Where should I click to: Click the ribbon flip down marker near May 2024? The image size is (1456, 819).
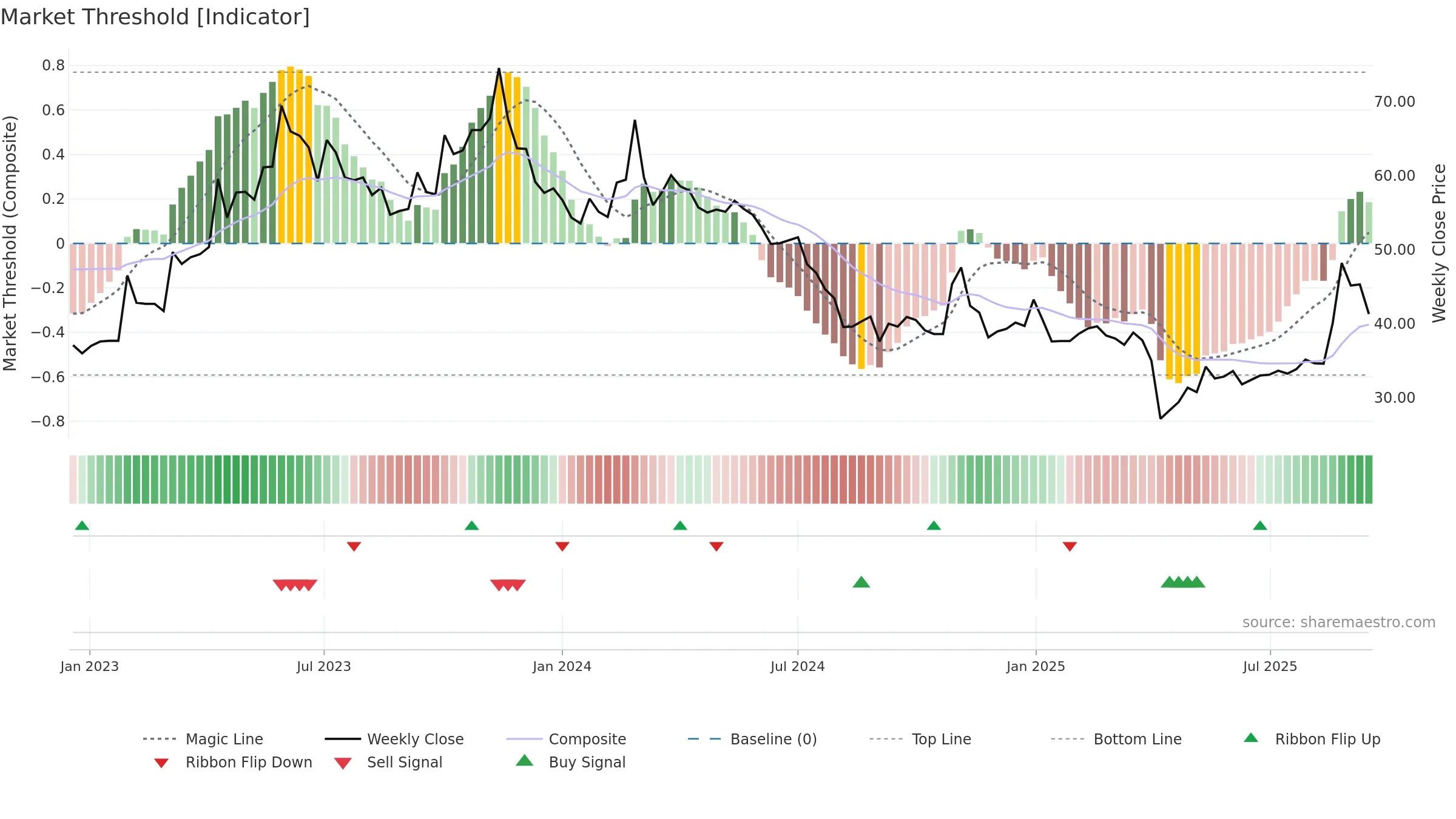(x=716, y=547)
